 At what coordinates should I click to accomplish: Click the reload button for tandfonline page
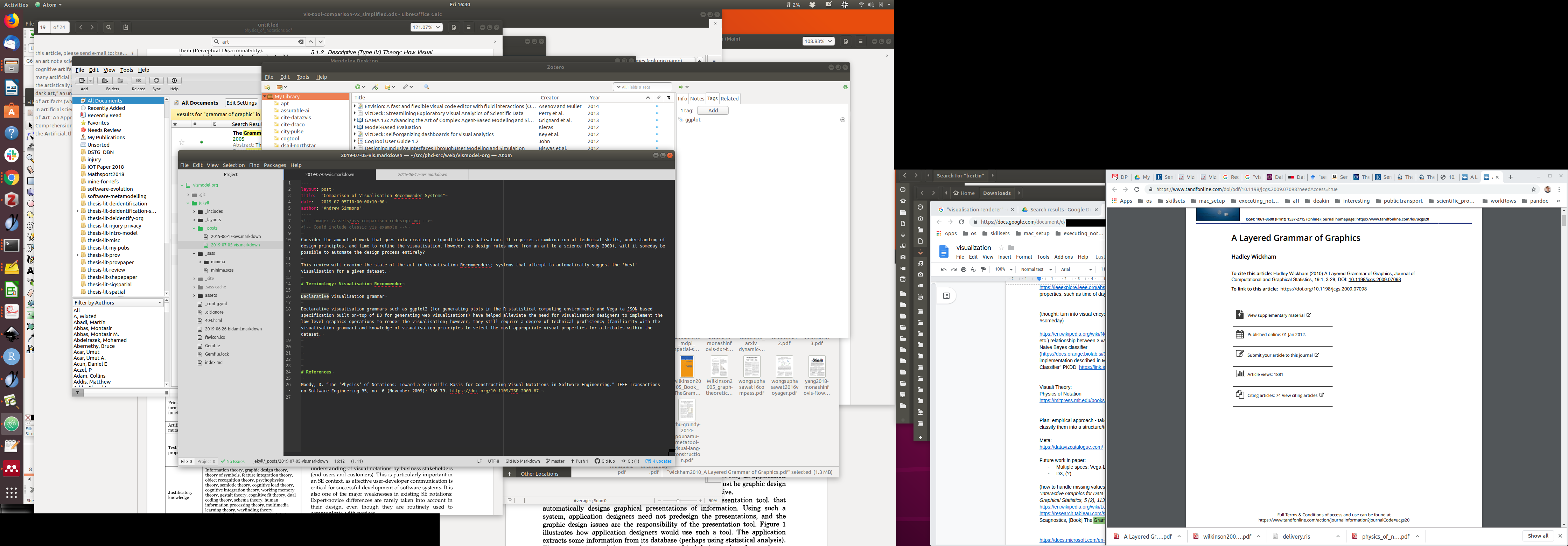[1136, 189]
